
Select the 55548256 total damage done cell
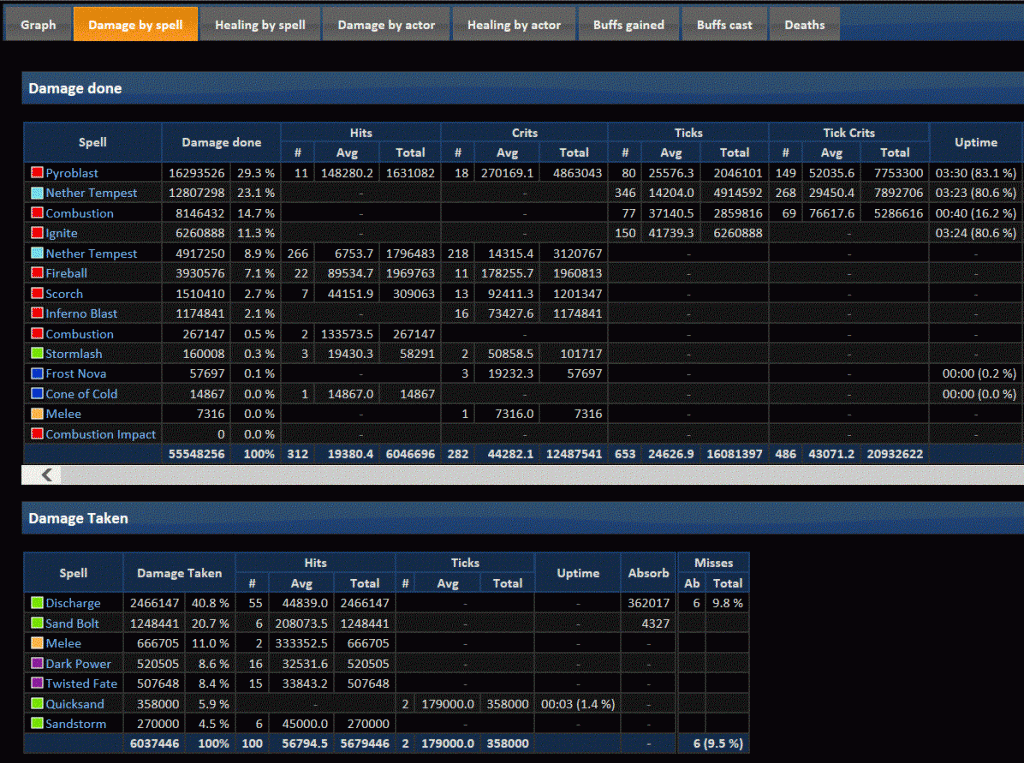tap(196, 454)
